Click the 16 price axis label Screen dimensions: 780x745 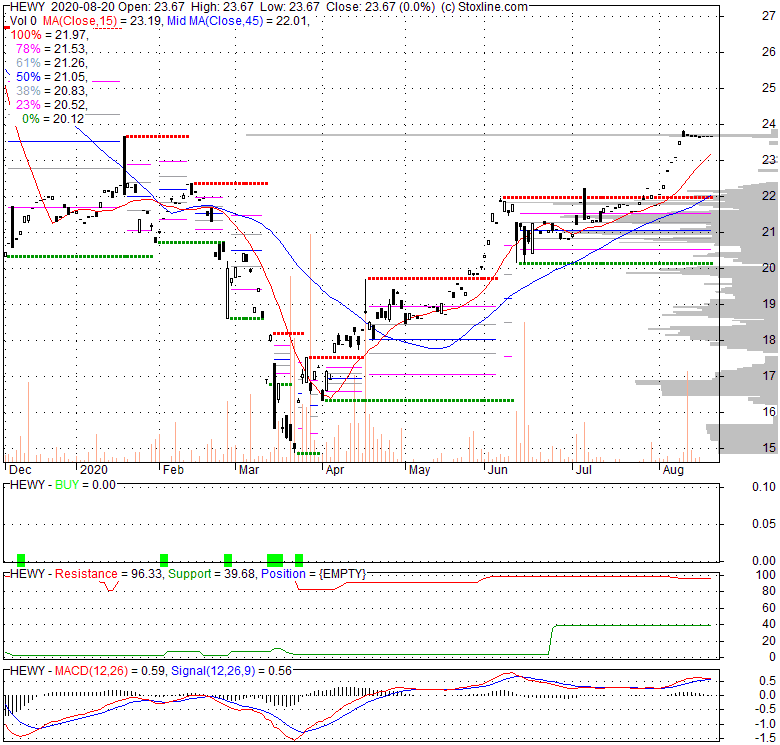click(x=769, y=412)
